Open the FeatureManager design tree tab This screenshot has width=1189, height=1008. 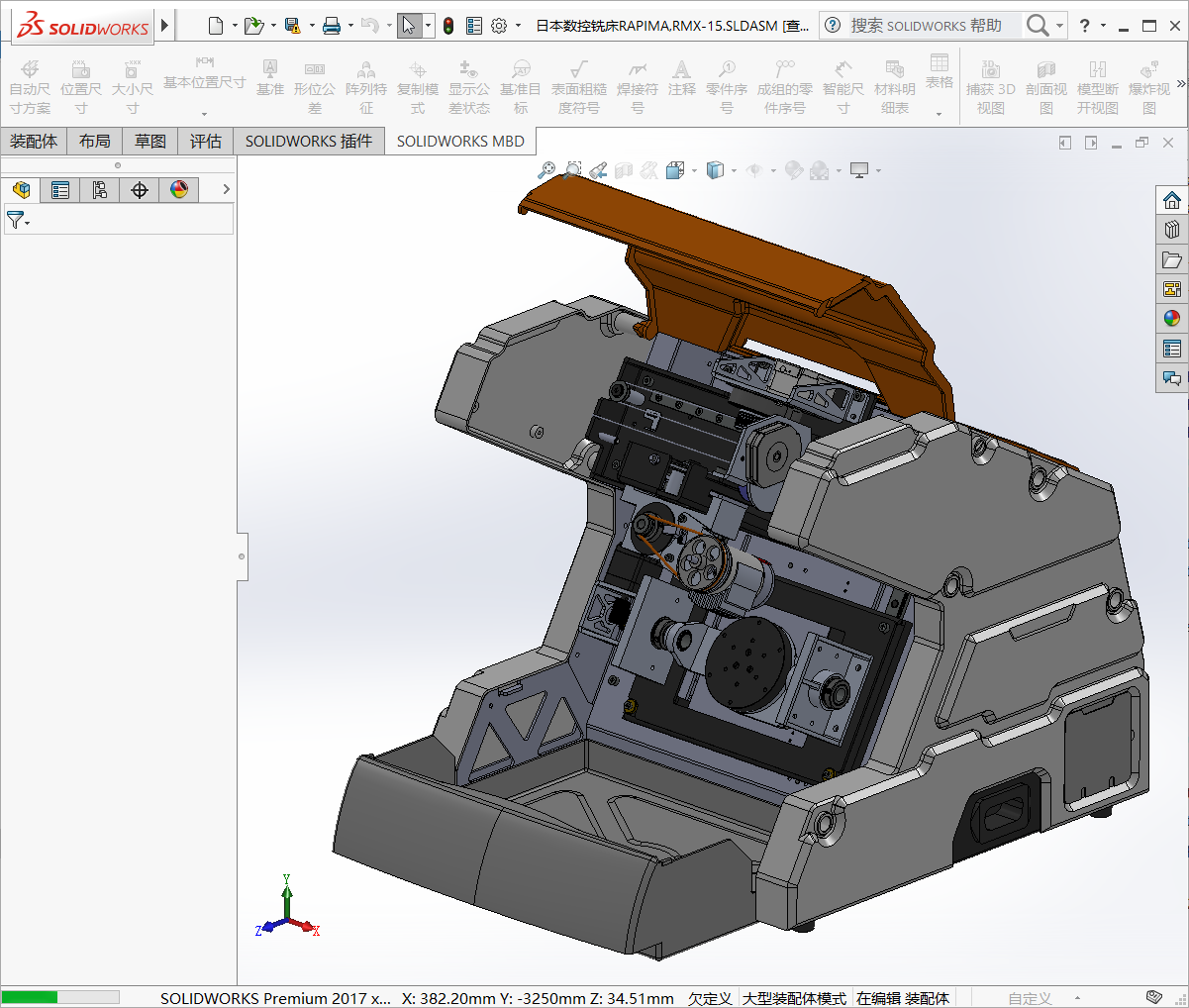tap(21, 189)
